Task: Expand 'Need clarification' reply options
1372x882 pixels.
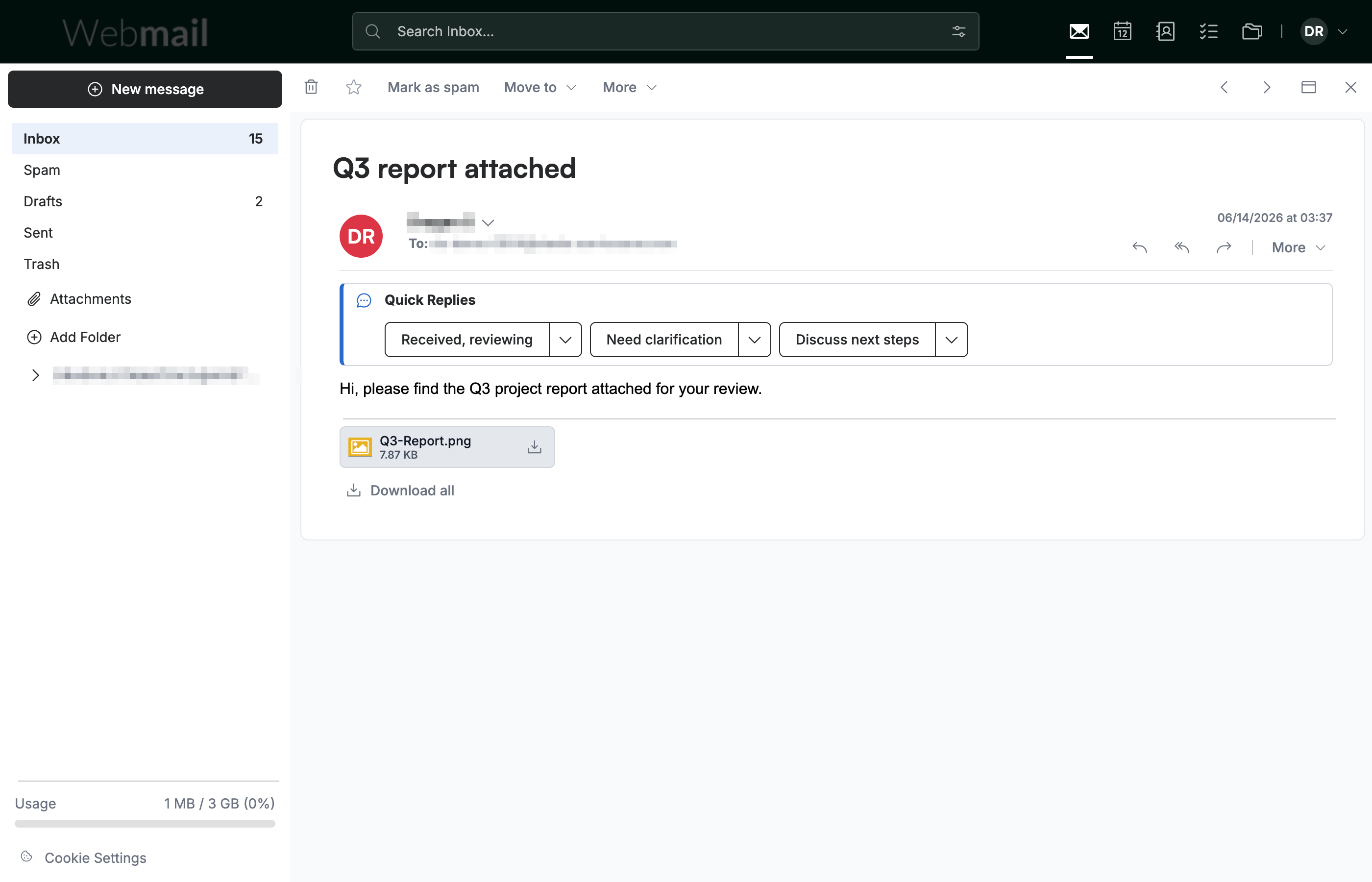Action: (755, 340)
